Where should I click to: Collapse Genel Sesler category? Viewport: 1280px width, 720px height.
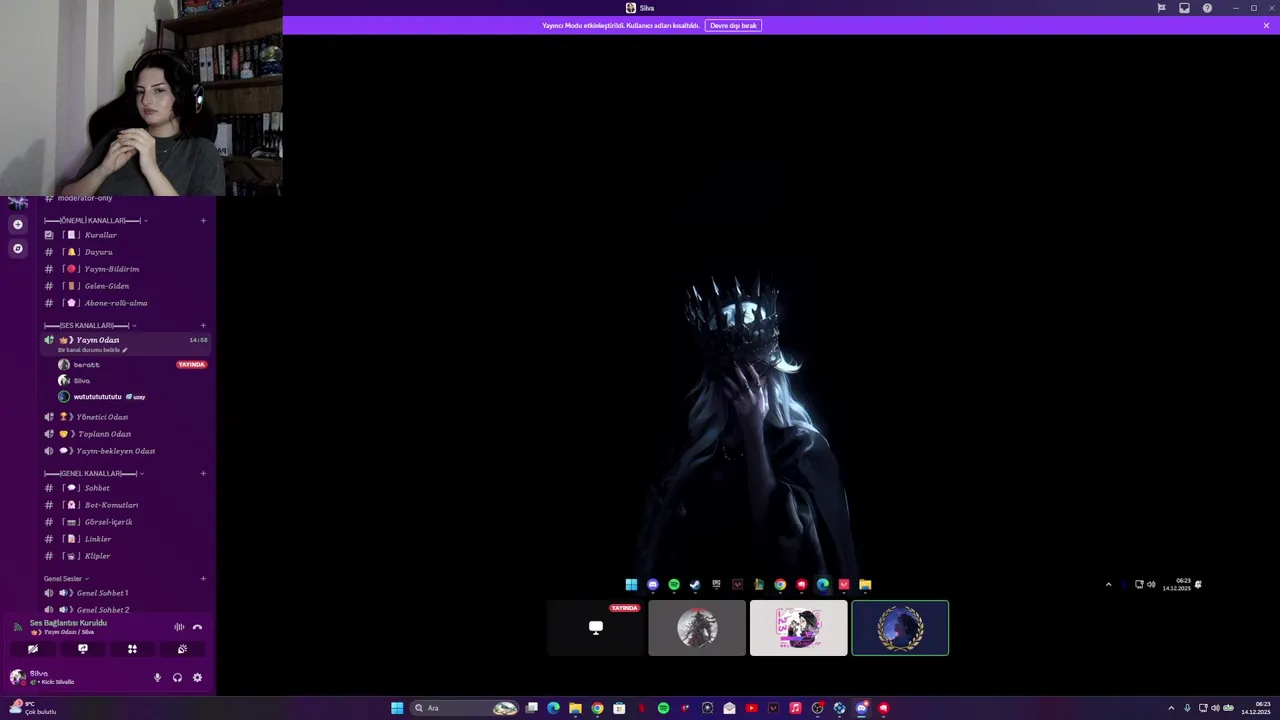(66, 578)
